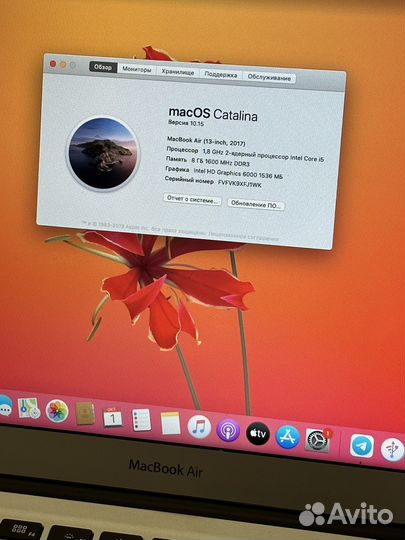Click the Версия 10.15 text
The image size is (405, 540).
(x=186, y=123)
